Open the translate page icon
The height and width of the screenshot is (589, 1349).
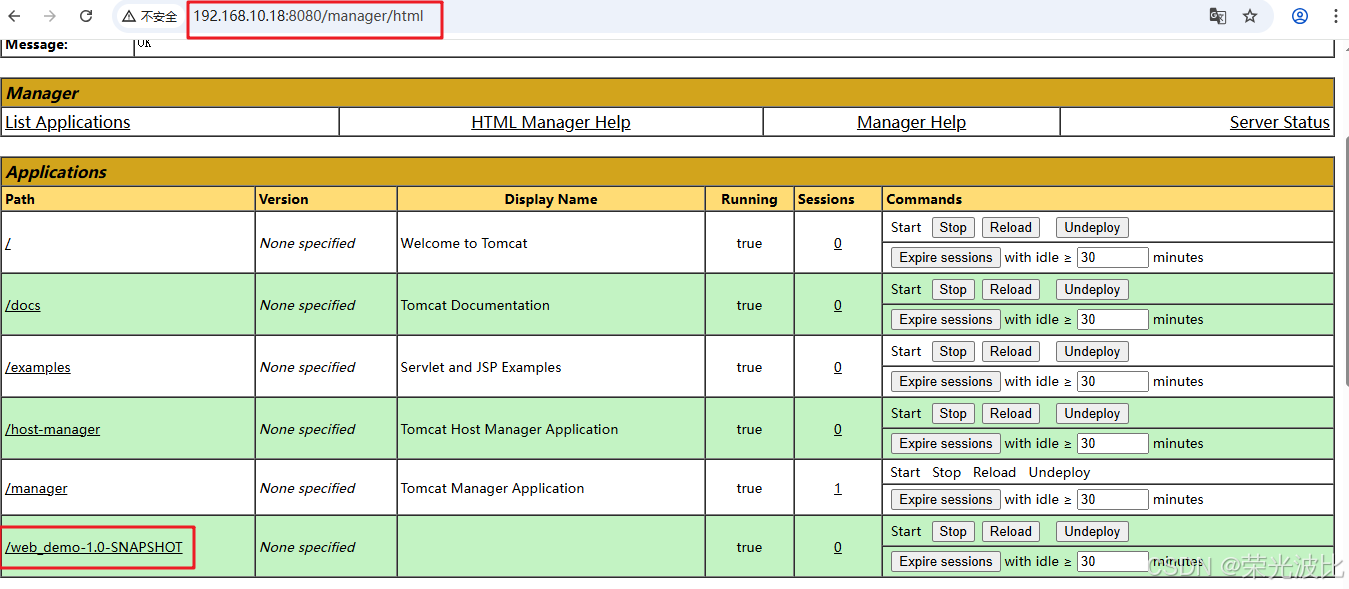click(1217, 16)
